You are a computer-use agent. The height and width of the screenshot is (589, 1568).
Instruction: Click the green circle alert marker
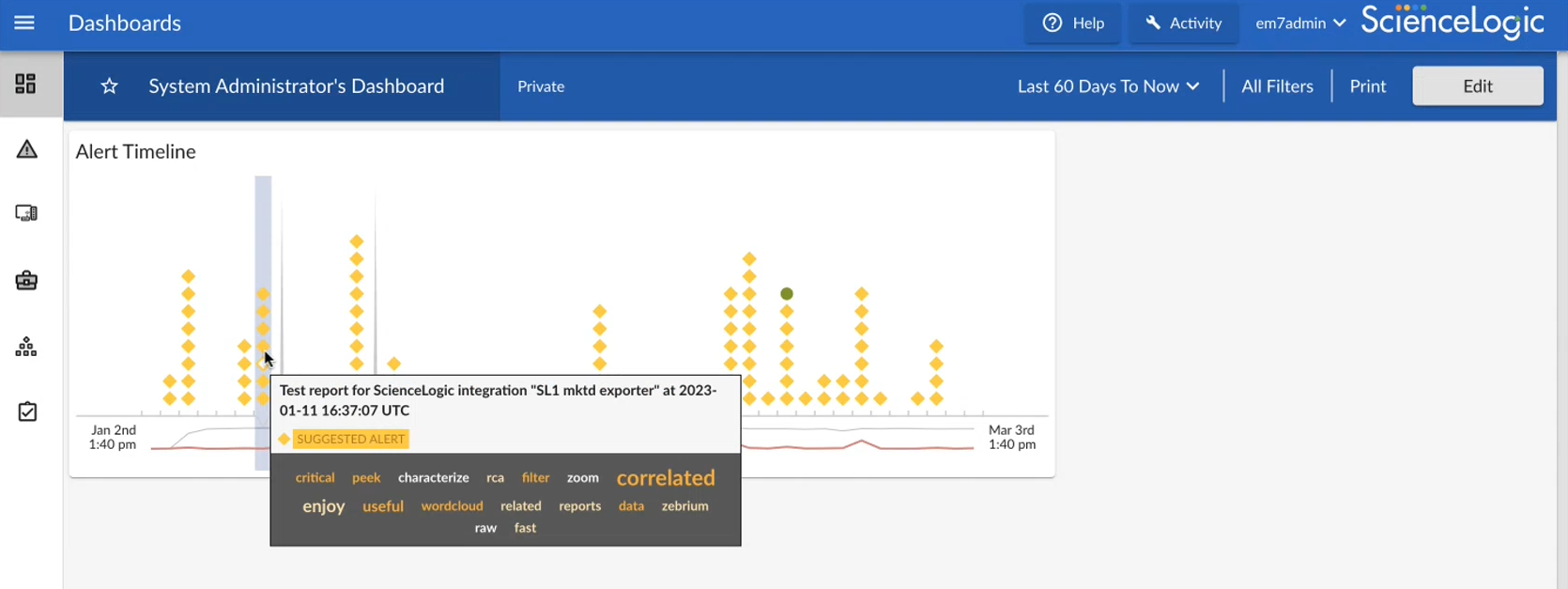[787, 294]
